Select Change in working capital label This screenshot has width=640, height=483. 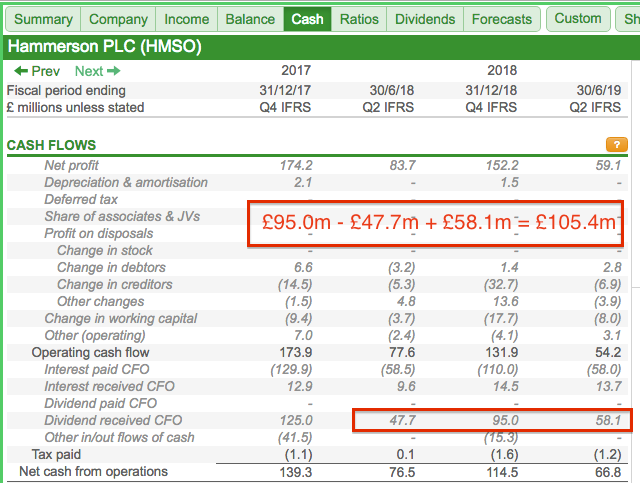tap(120, 318)
